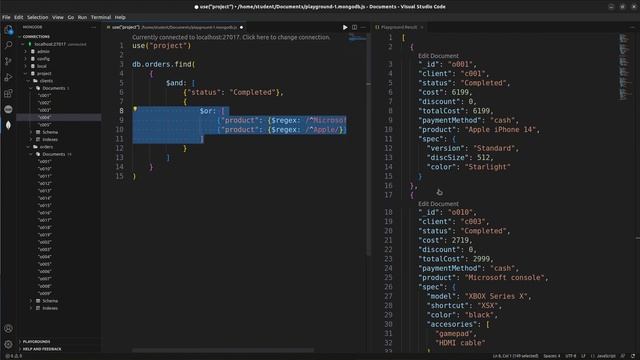Open the MongoDB sidebar More Actions ellipsis
The height and width of the screenshot is (360, 640).
point(93,27)
